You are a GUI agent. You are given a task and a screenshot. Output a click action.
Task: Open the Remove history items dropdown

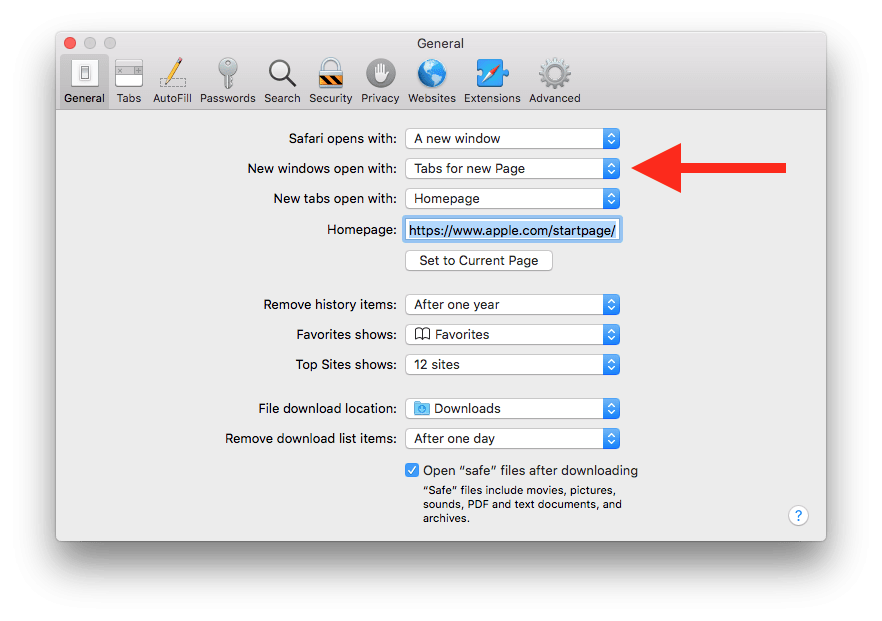coord(512,304)
